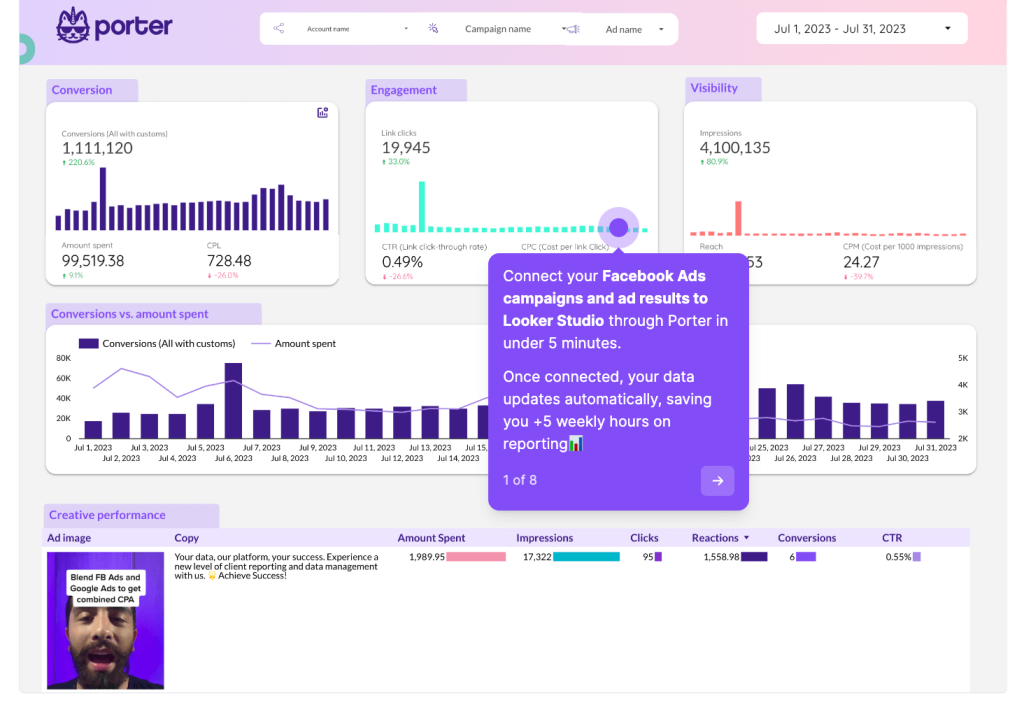The height and width of the screenshot is (705, 1024).
Task: Click the megaphone icon beside Ad name
Action: click(573, 29)
